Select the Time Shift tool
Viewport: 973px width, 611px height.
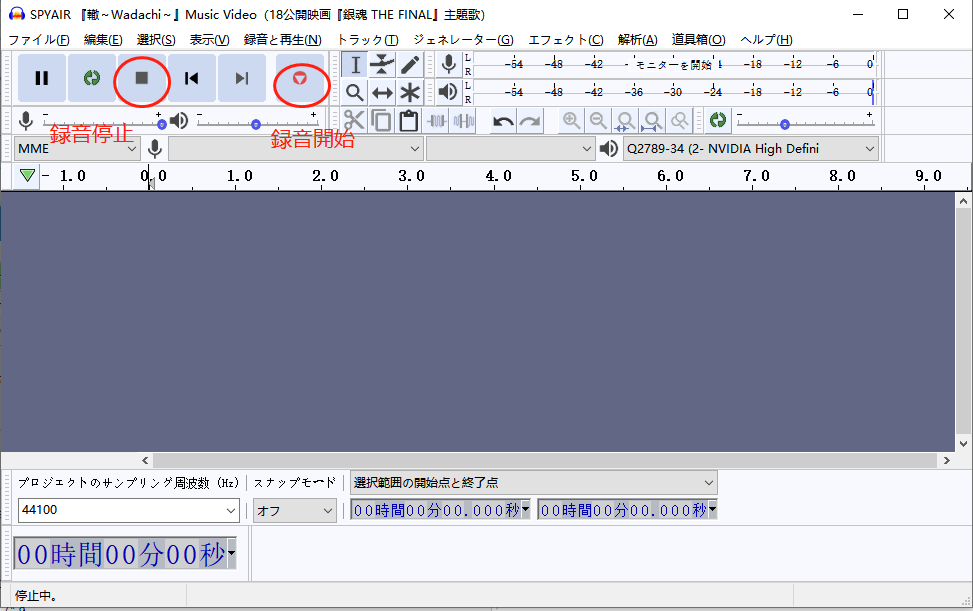(x=382, y=92)
